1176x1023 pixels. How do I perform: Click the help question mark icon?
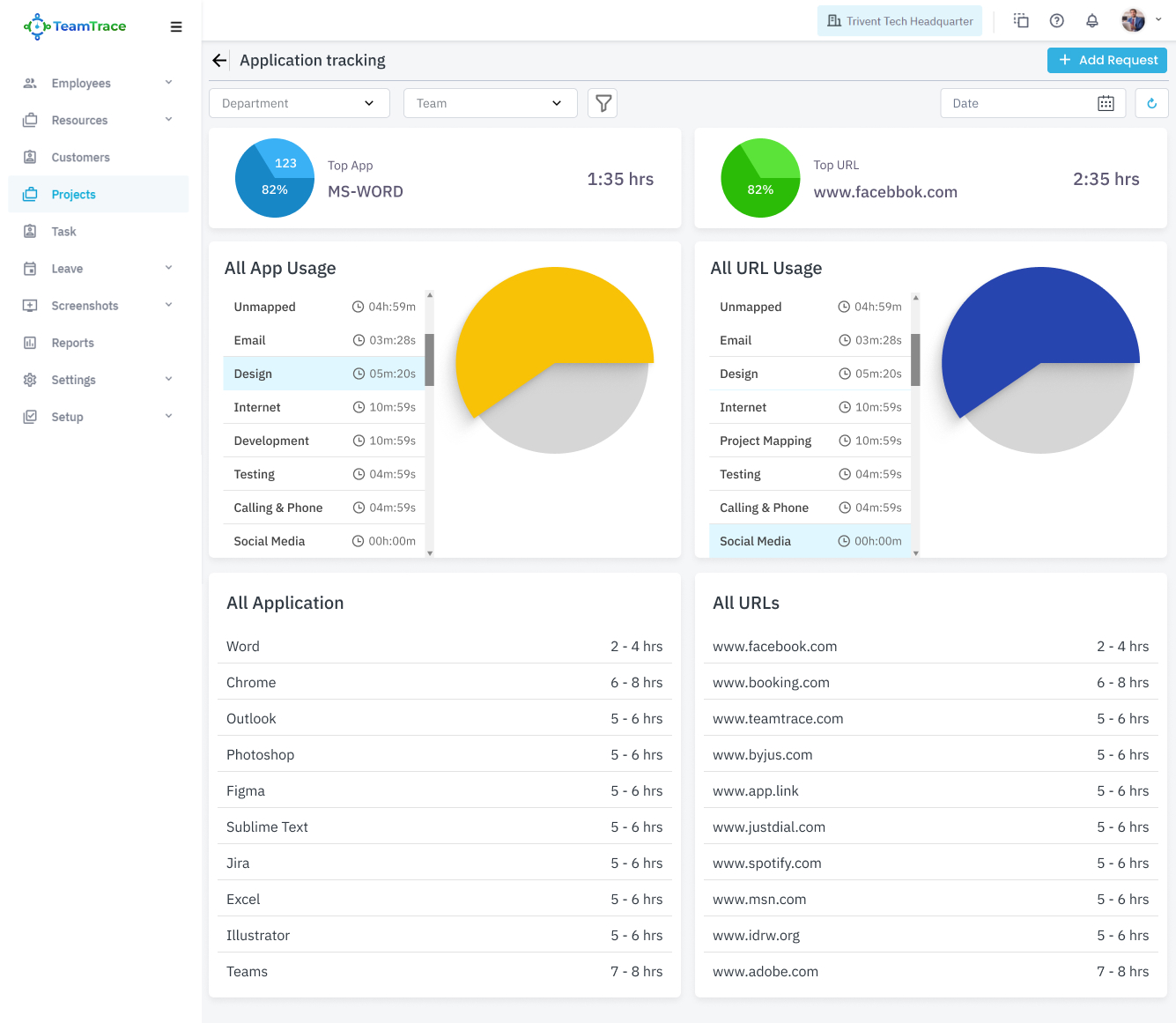(x=1056, y=21)
